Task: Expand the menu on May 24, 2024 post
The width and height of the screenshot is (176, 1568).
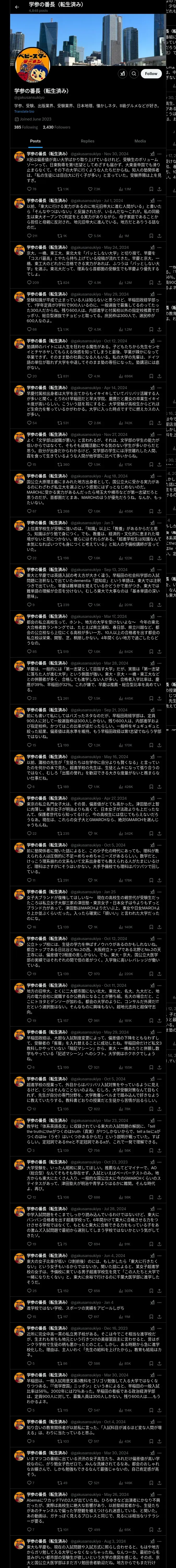Action: (x=160, y=247)
